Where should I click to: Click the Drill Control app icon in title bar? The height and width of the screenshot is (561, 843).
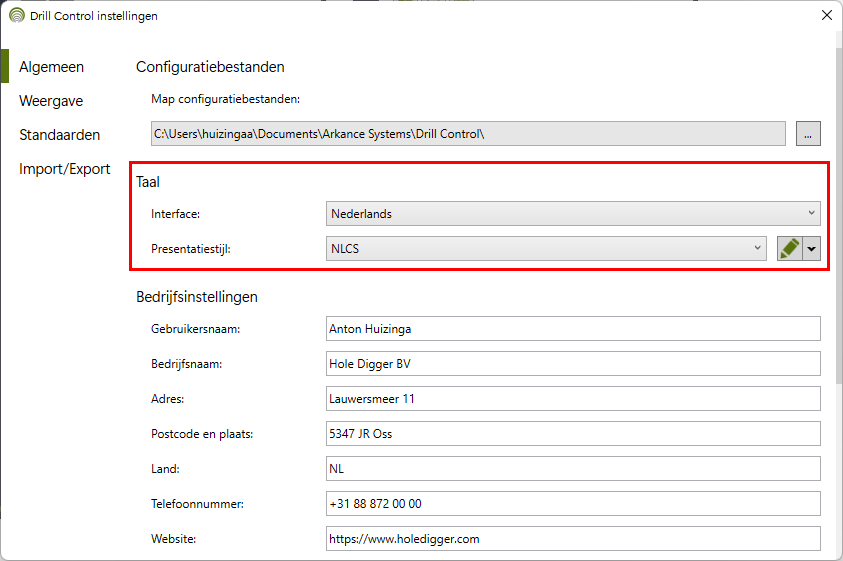point(17,16)
